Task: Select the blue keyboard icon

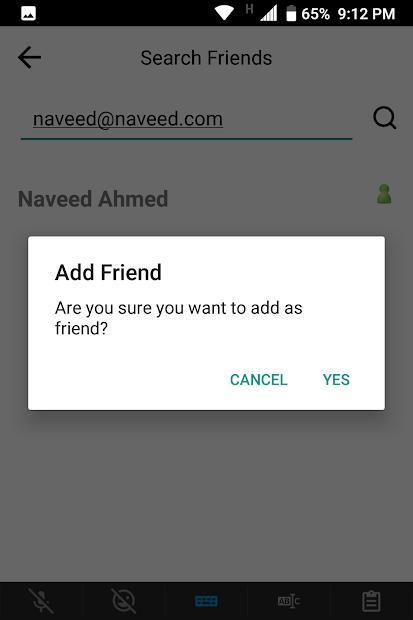Action: pos(206,601)
